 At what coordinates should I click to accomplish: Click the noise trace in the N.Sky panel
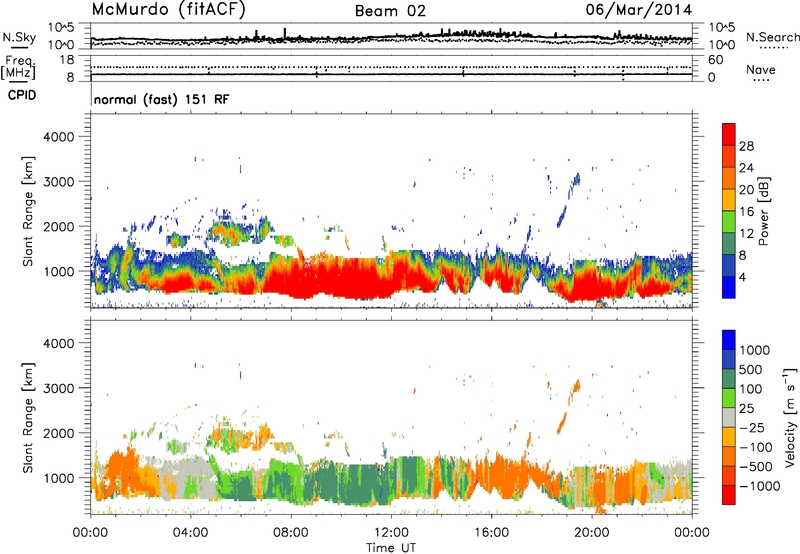pyautogui.click(x=391, y=38)
